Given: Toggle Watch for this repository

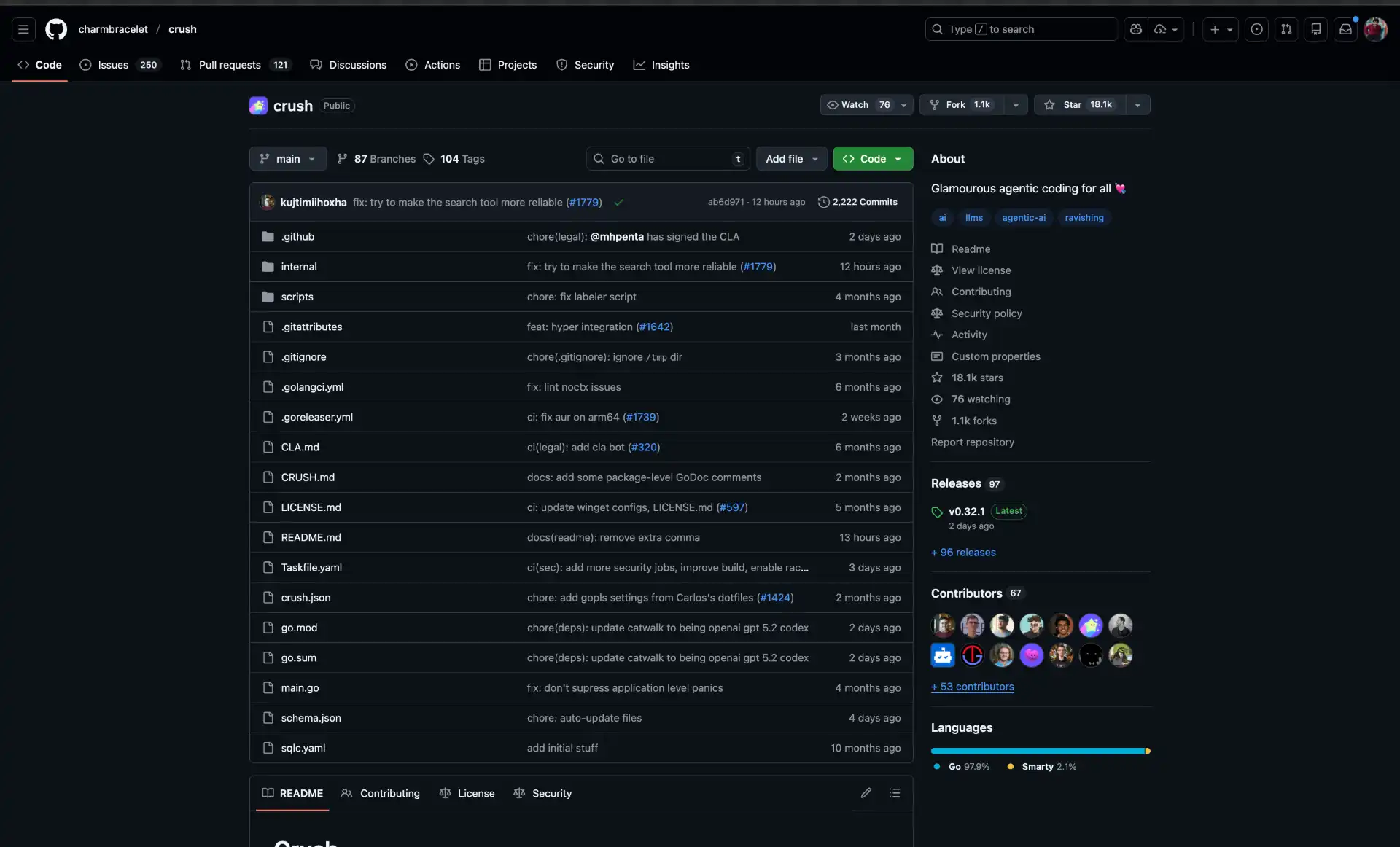Looking at the screenshot, I should pyautogui.click(x=857, y=105).
